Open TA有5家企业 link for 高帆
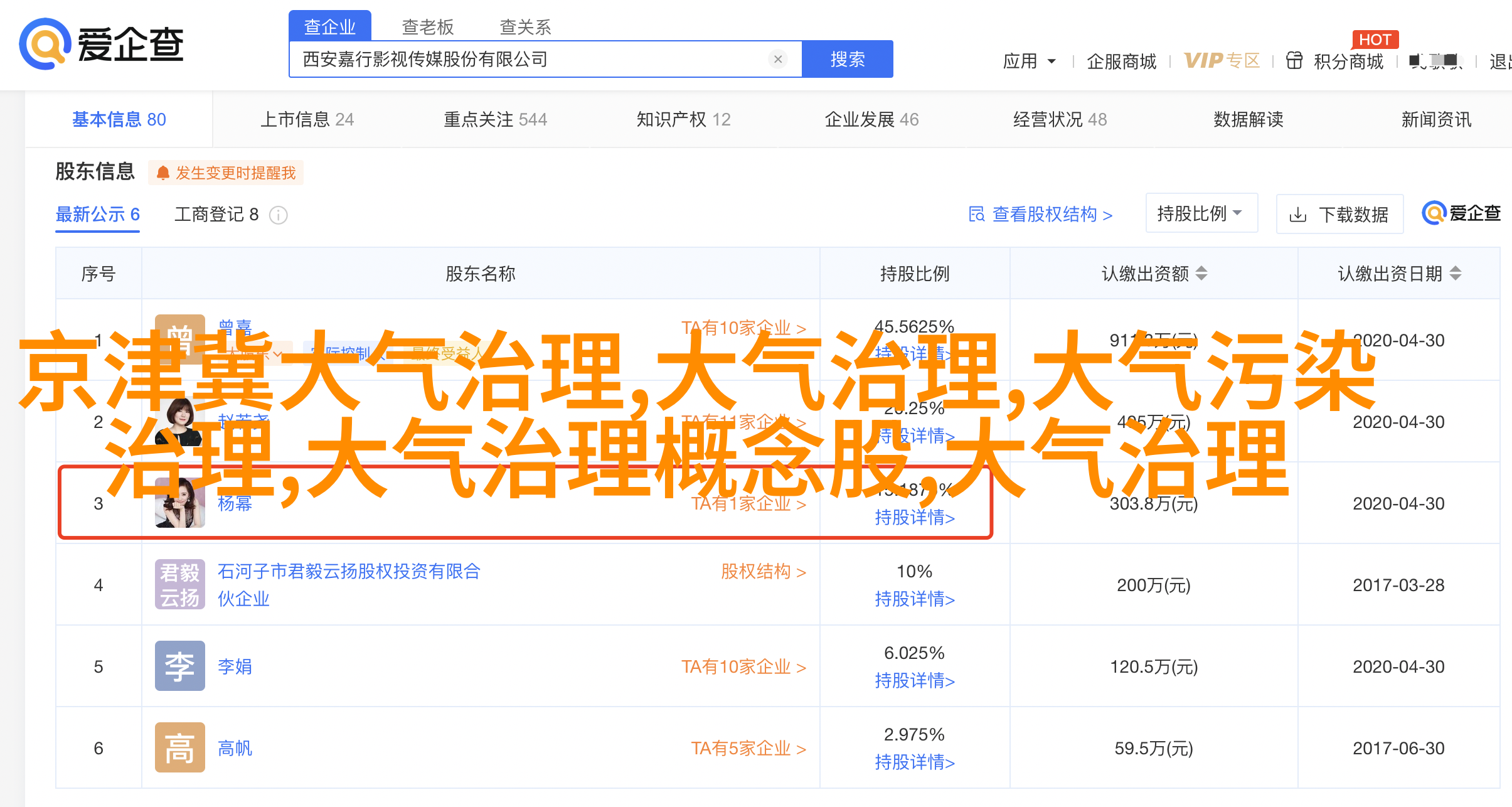 tap(748, 748)
